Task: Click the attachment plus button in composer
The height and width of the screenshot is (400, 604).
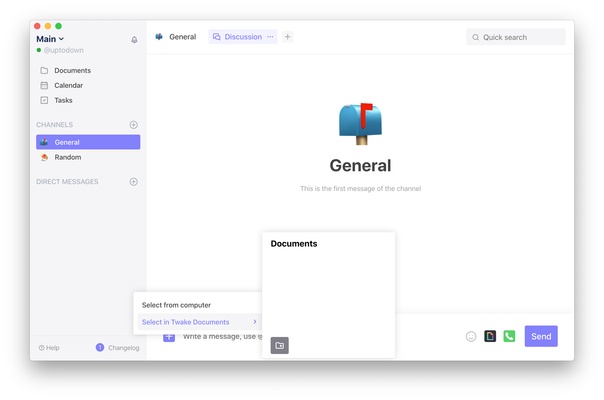Action: (169, 337)
